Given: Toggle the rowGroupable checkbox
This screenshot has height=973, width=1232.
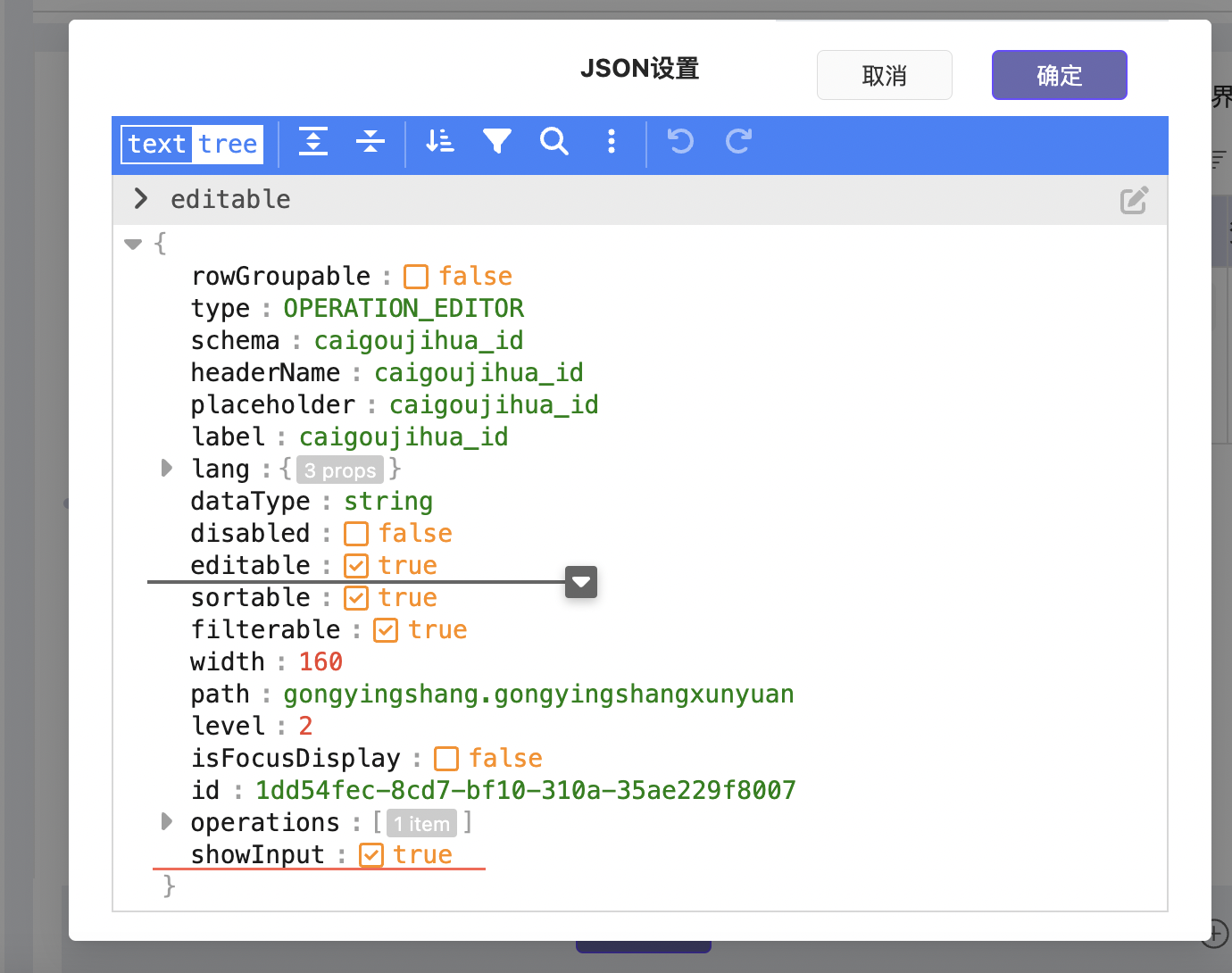Looking at the screenshot, I should pyautogui.click(x=416, y=277).
